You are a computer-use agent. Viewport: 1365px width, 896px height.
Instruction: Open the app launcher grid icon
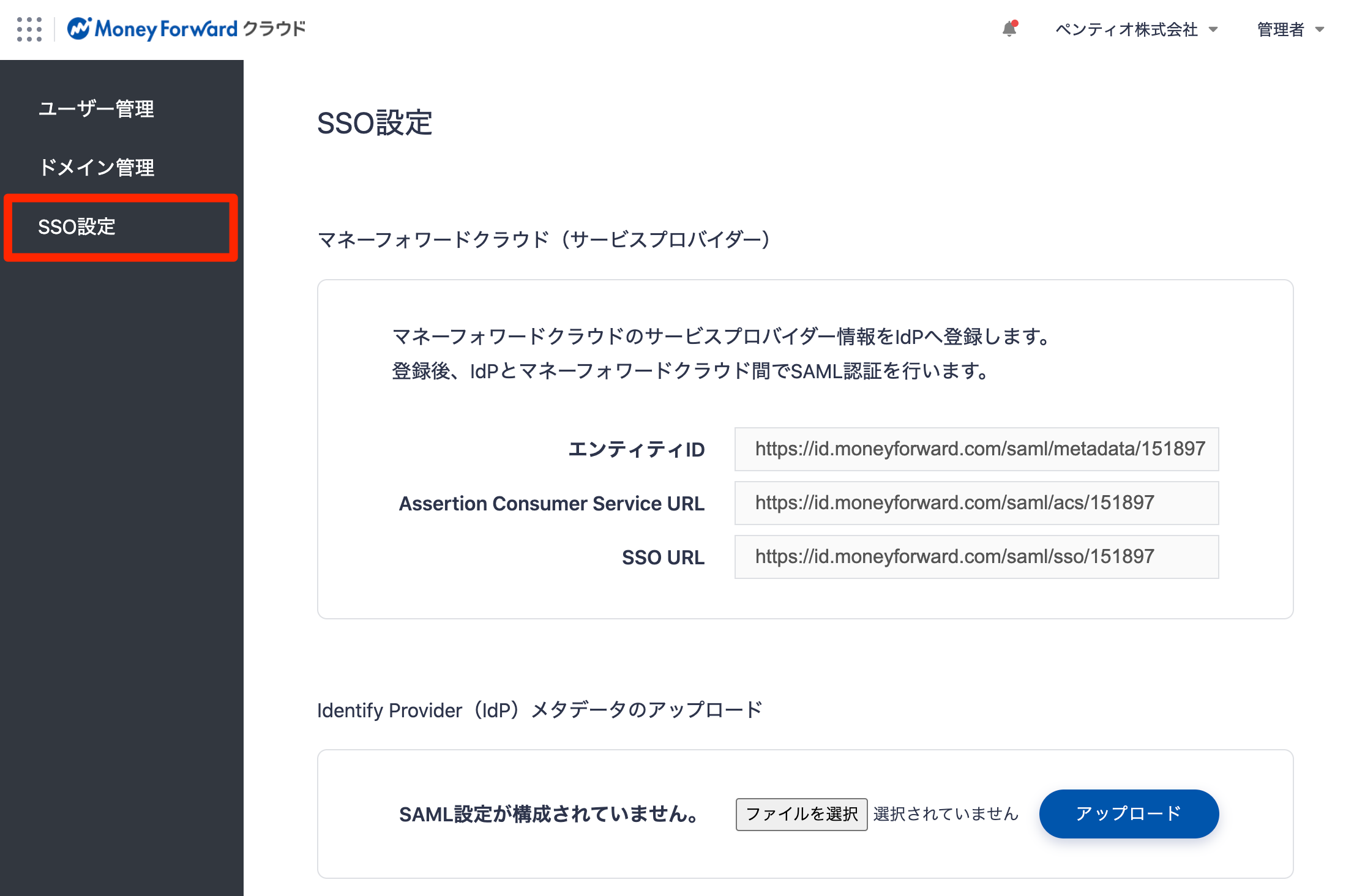tap(29, 29)
